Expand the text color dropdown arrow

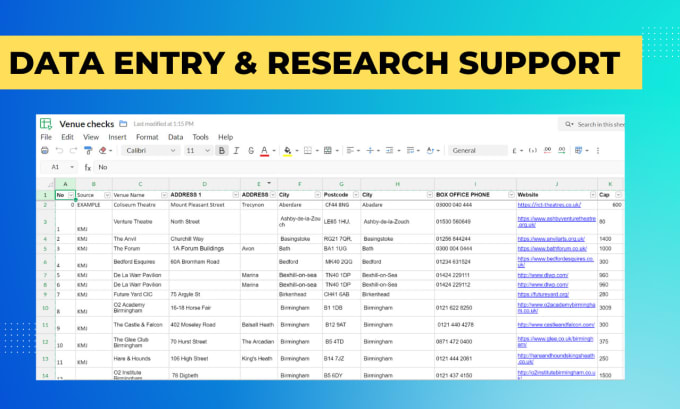pyautogui.click(x=274, y=151)
